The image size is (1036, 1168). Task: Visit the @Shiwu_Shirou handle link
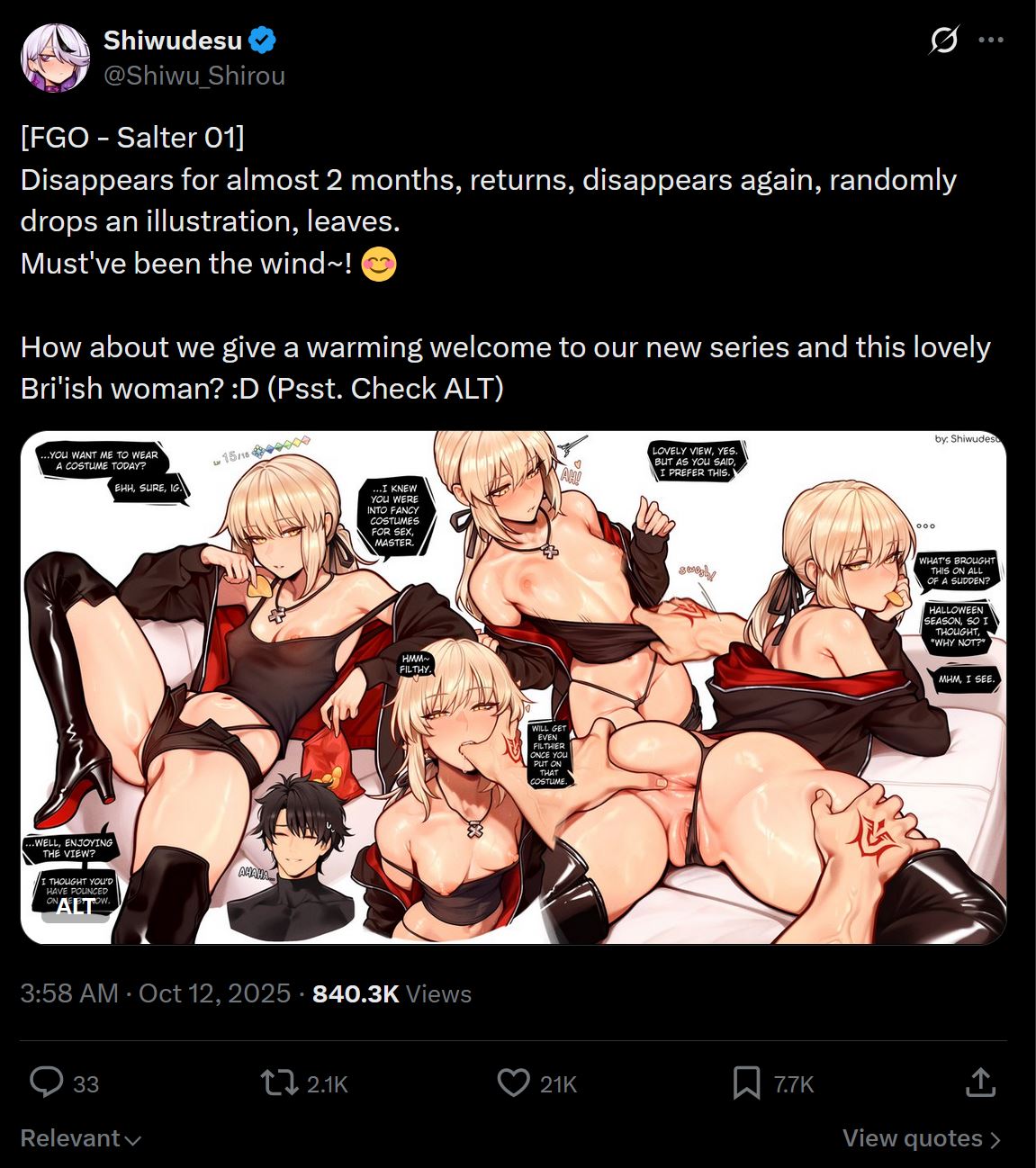194,76
